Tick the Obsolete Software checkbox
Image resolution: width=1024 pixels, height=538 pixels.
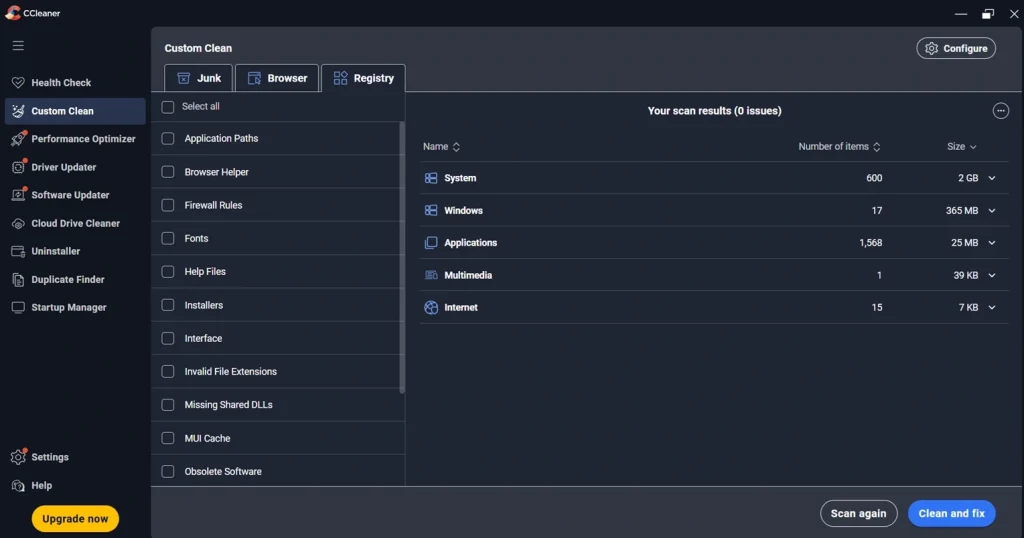(168, 471)
